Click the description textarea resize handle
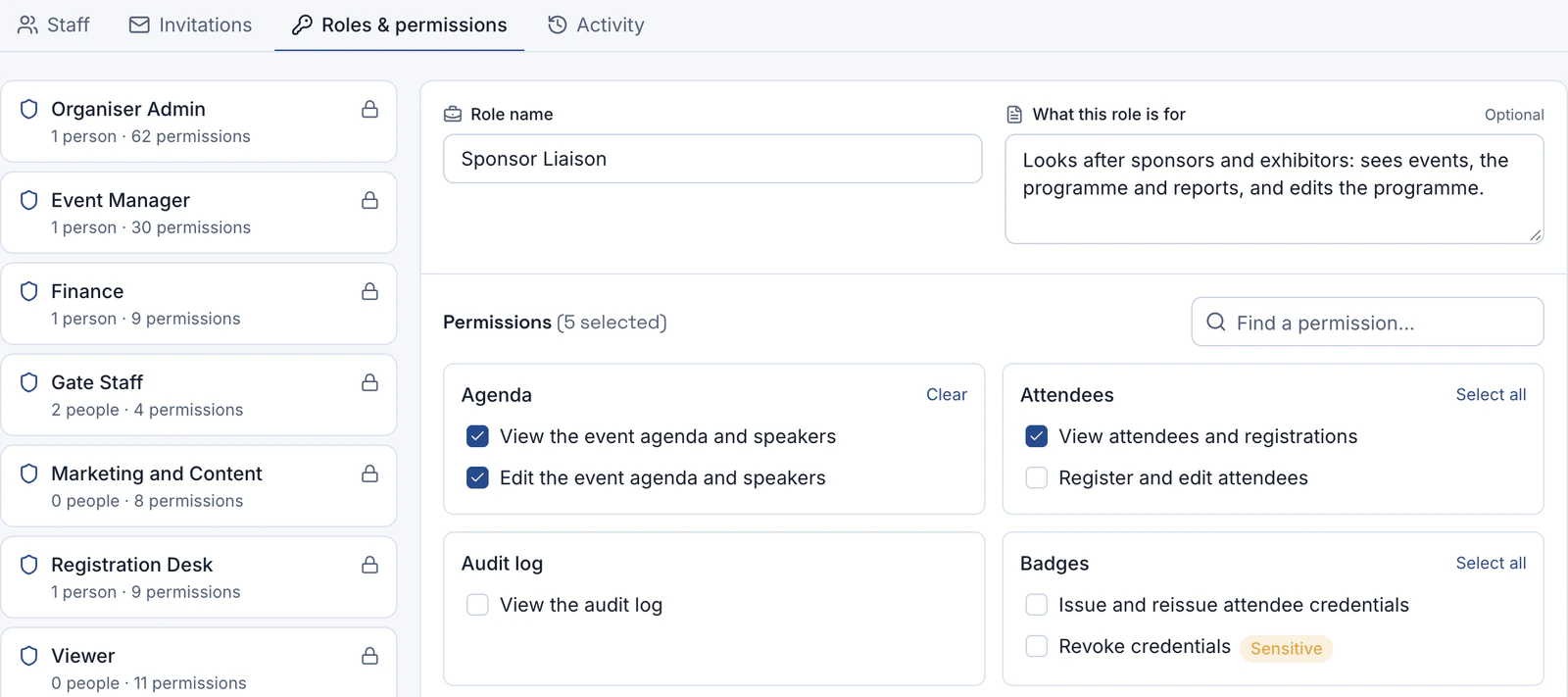 (x=1535, y=234)
